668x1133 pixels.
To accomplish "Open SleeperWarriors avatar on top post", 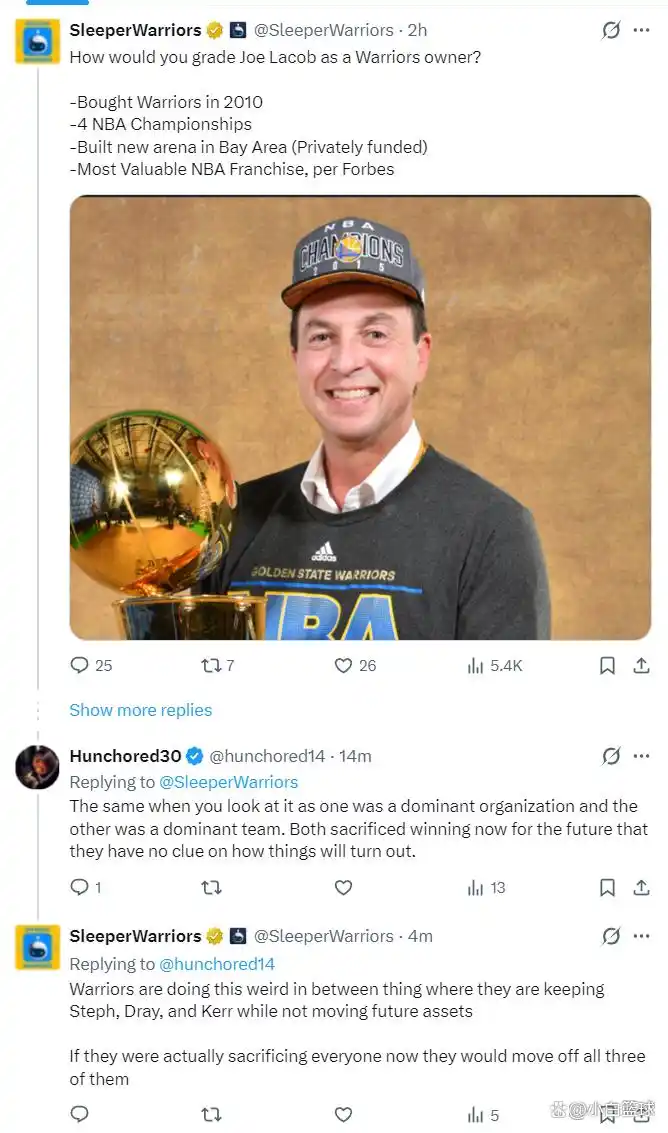I will click(x=37, y=41).
